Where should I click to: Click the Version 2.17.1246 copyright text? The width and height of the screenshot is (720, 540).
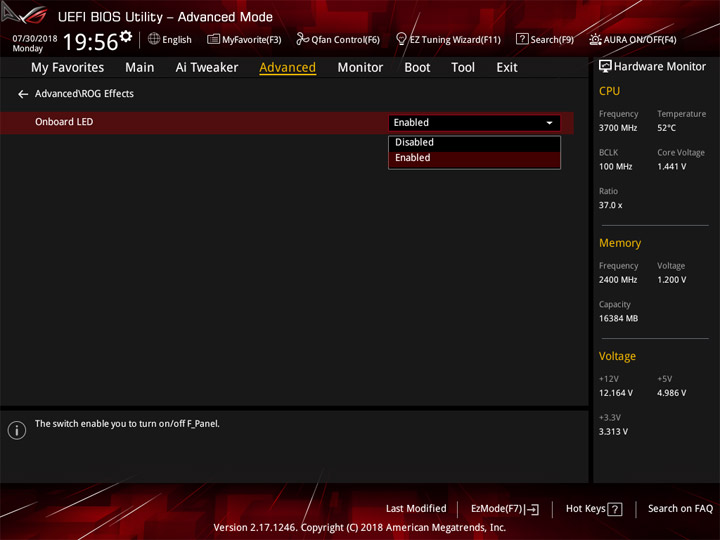(x=360, y=528)
